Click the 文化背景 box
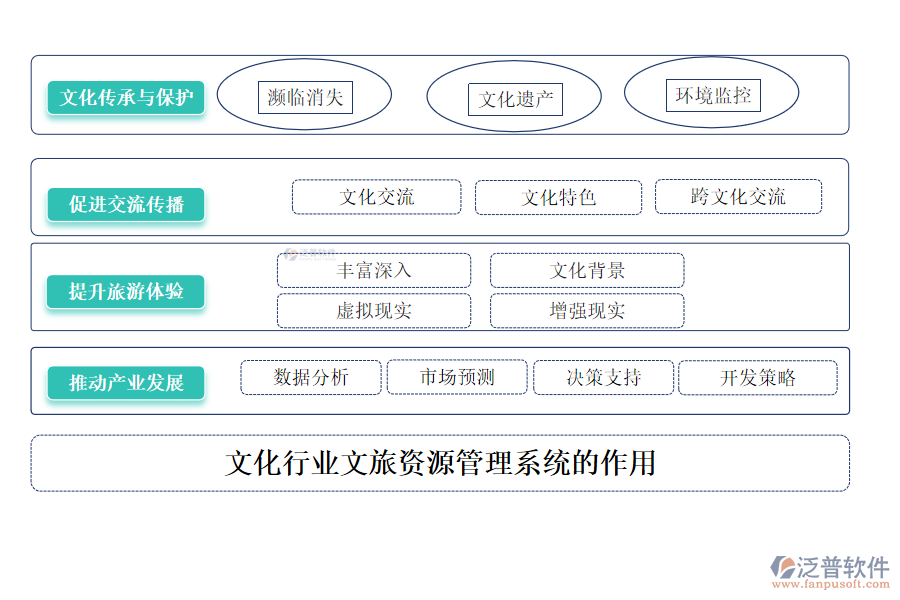The image size is (900, 600). click(x=587, y=271)
